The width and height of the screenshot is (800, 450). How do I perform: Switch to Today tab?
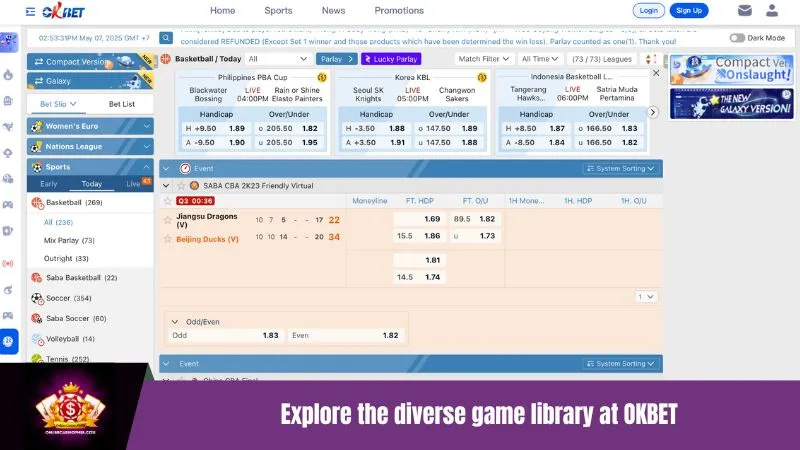(92, 184)
